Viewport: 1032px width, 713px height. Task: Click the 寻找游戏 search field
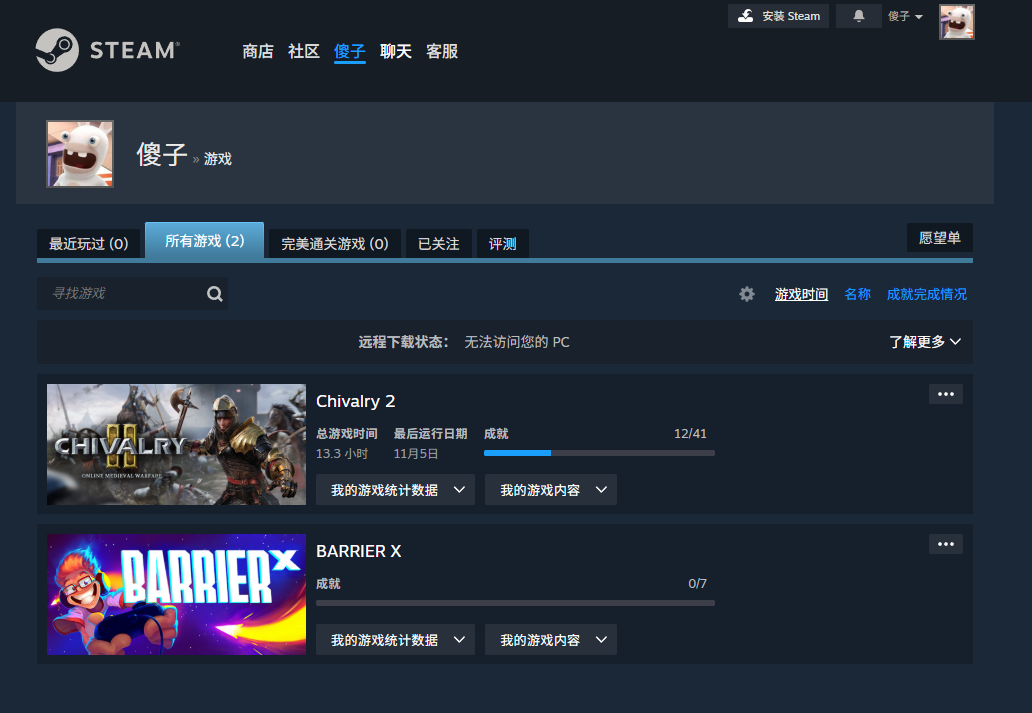120,294
